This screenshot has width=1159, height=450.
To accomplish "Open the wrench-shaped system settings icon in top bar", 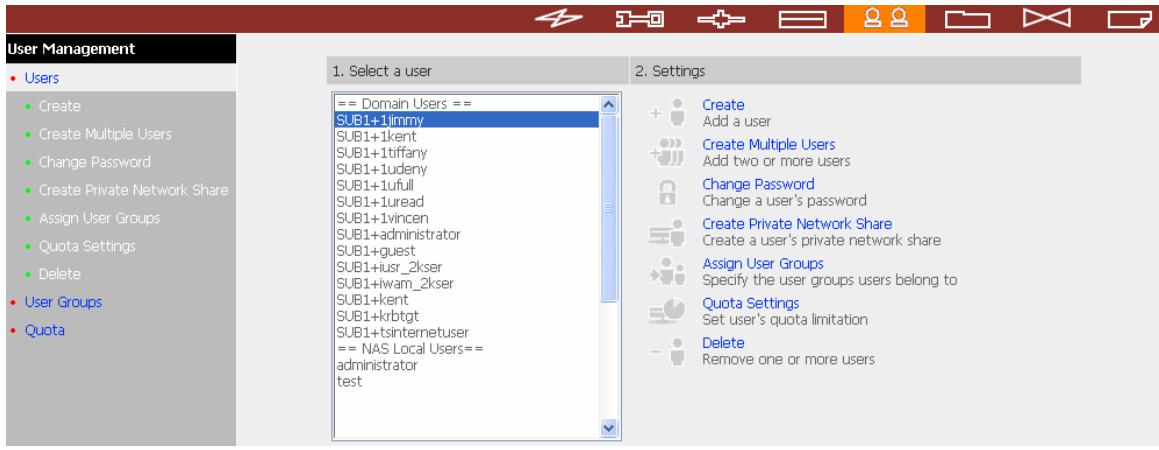I will pos(640,18).
